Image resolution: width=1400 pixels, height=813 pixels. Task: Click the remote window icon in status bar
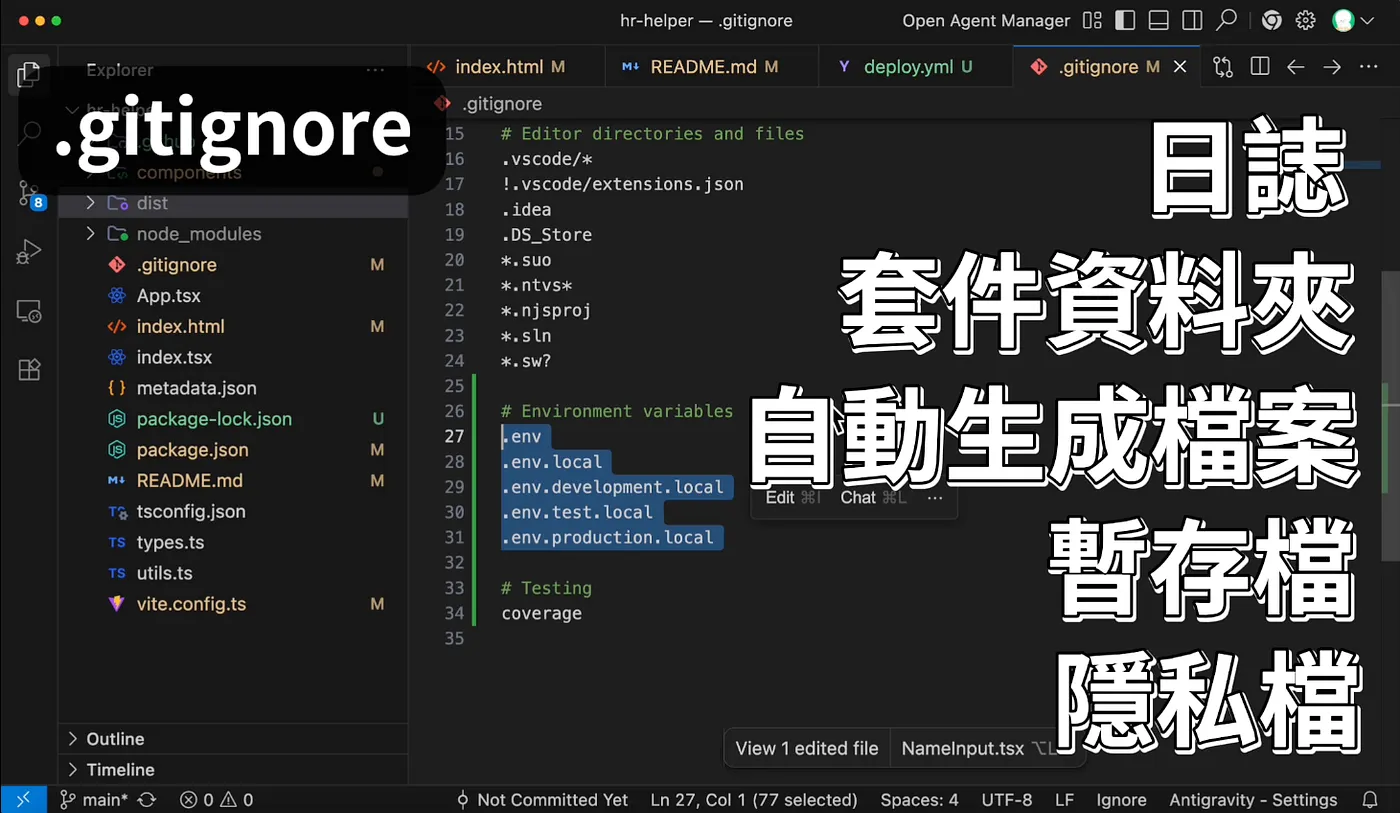(x=24, y=800)
